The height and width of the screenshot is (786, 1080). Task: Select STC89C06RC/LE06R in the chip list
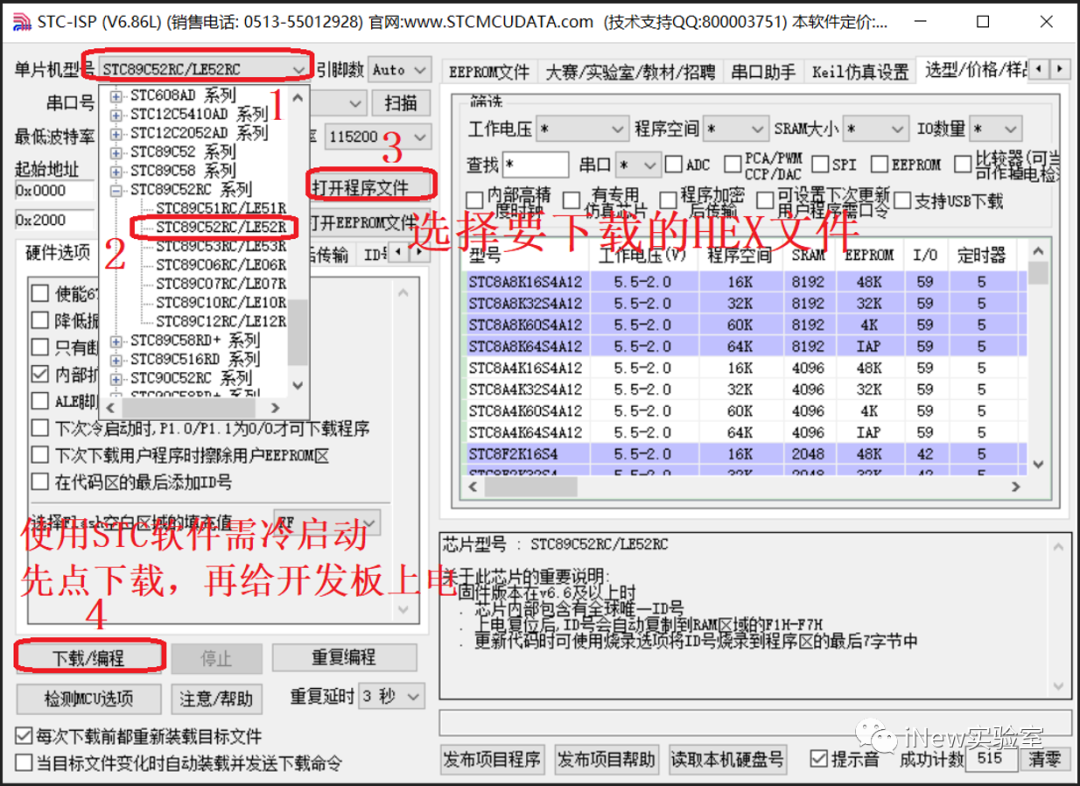coord(221,265)
